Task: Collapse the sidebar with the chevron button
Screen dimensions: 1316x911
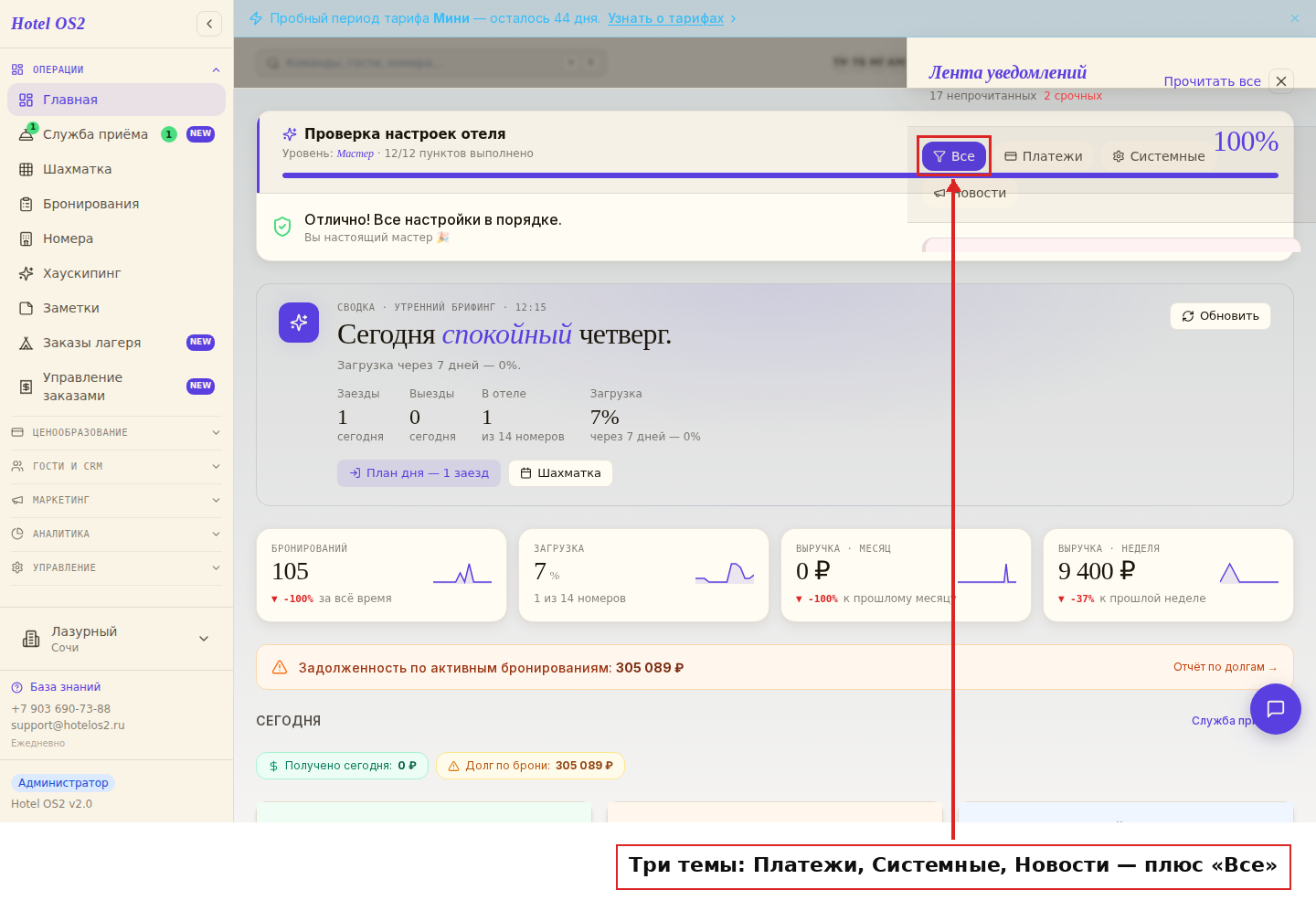Action: [209, 24]
